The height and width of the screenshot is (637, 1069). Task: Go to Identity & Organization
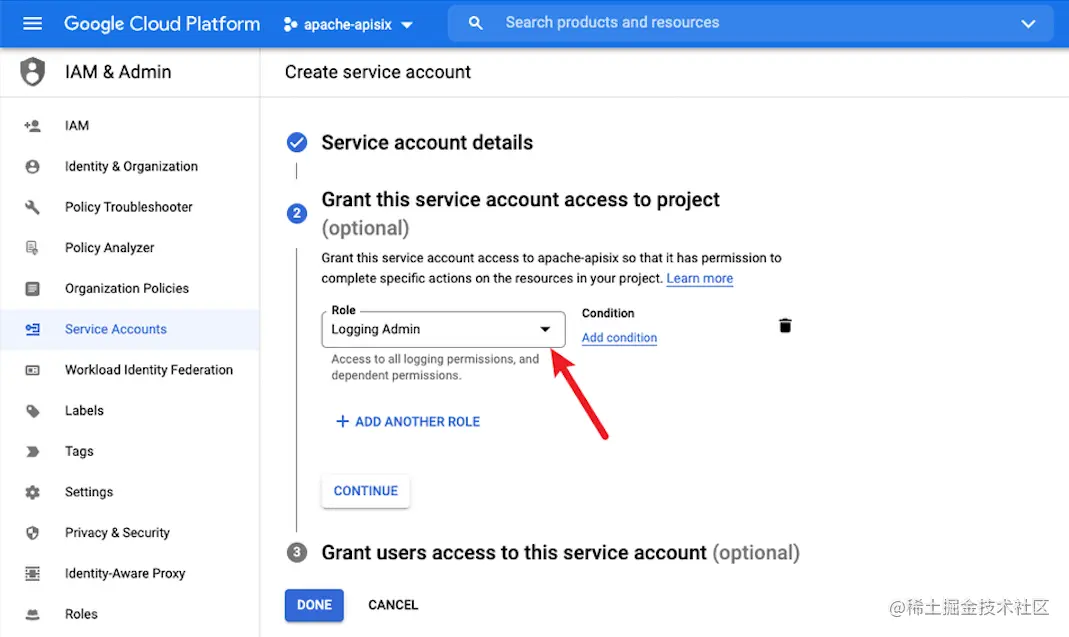pos(130,166)
